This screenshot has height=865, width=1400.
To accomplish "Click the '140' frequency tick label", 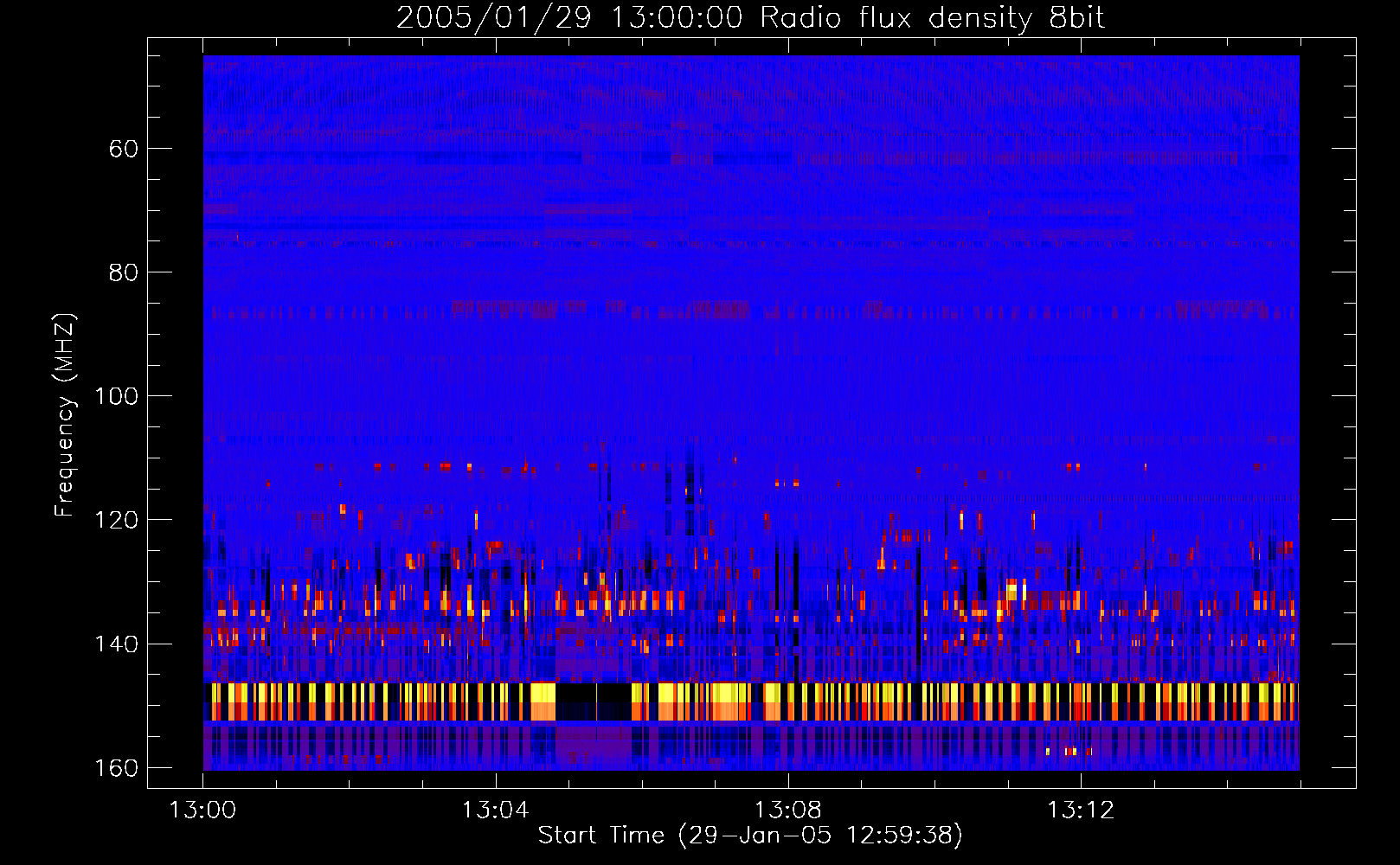I will (115, 644).
